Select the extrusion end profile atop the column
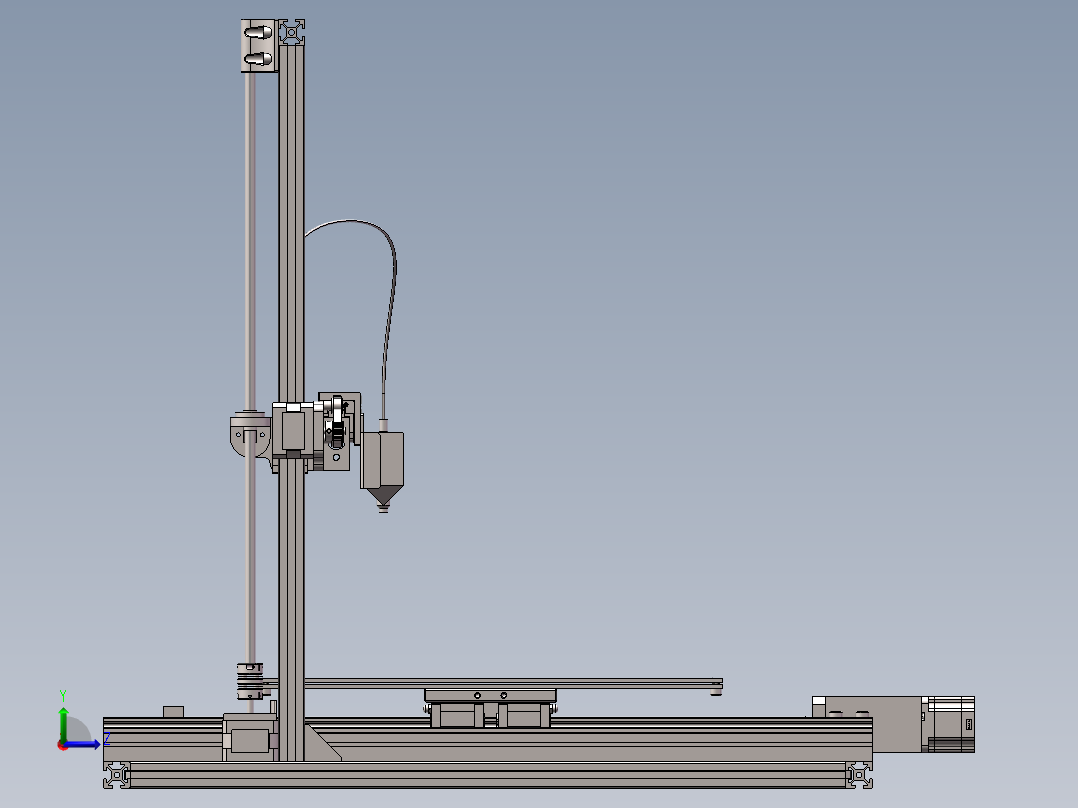1078x808 pixels. point(292,32)
